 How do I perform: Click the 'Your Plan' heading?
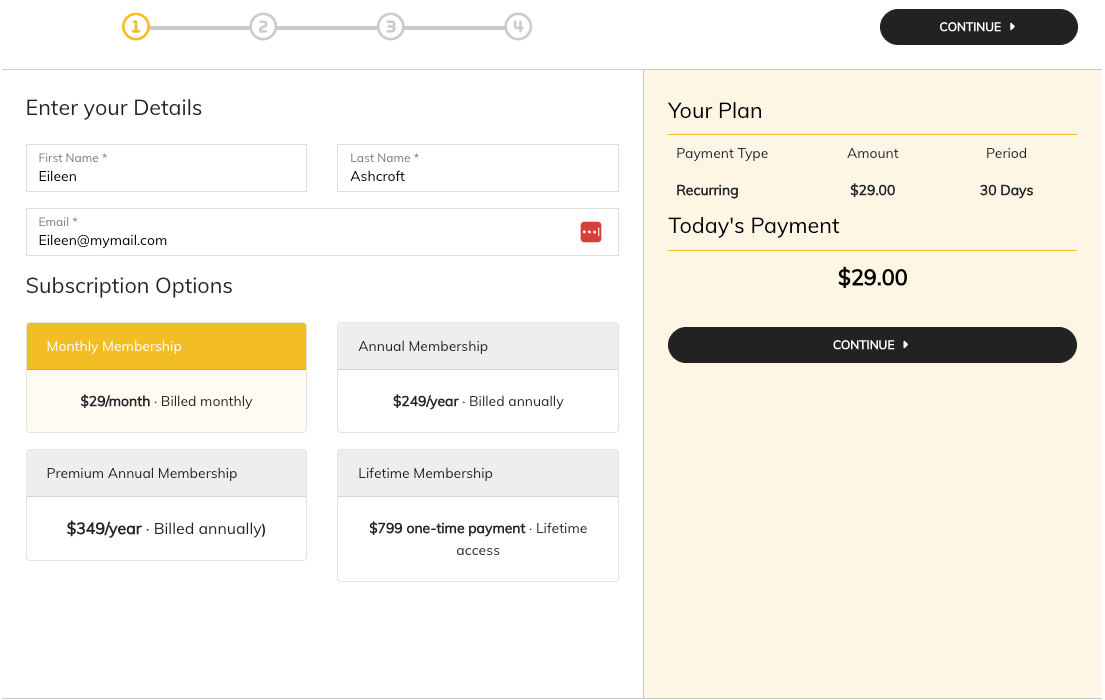[715, 111]
